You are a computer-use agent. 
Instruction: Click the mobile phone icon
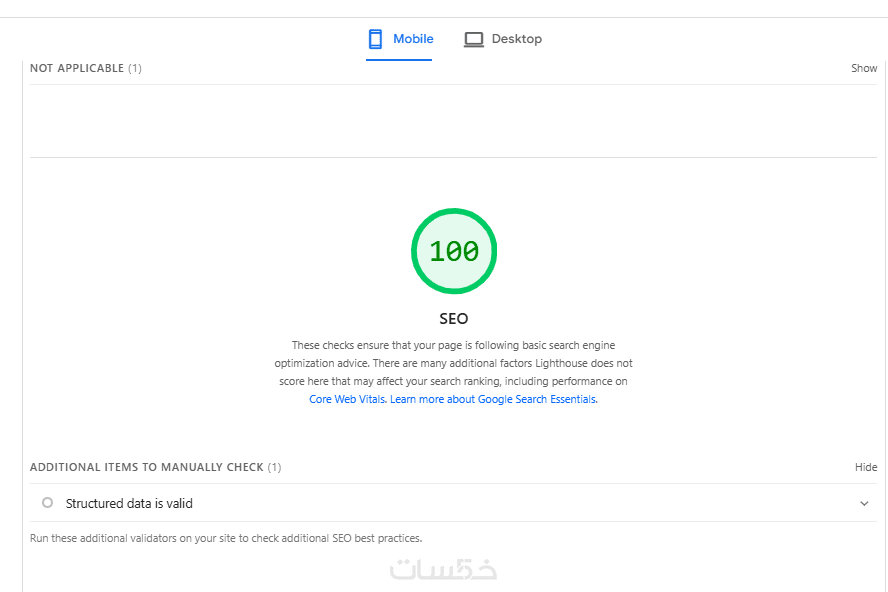(376, 39)
